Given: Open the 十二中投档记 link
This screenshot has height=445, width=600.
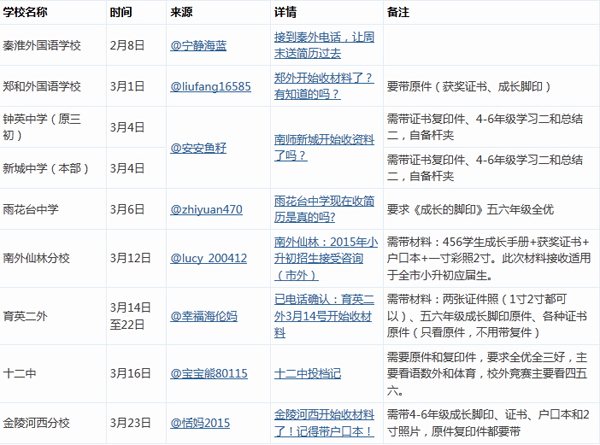Looking at the screenshot, I should (307, 373).
